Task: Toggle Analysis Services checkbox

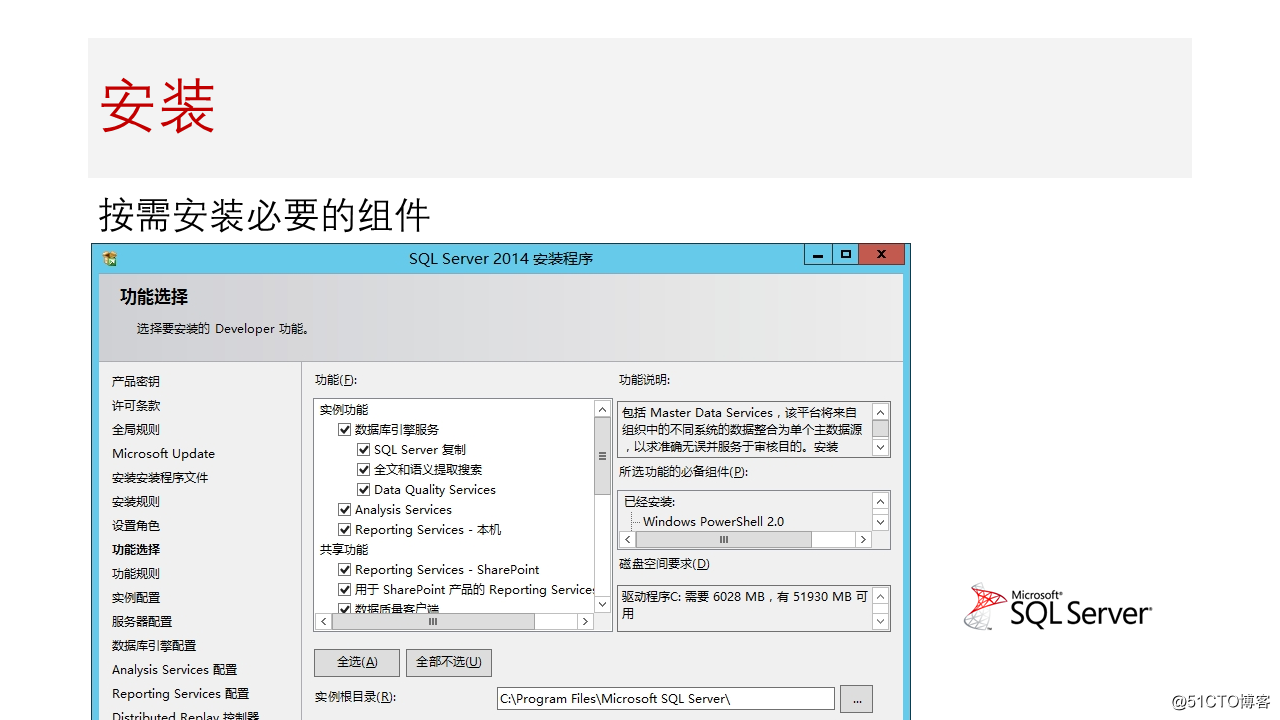Action: tap(345, 510)
